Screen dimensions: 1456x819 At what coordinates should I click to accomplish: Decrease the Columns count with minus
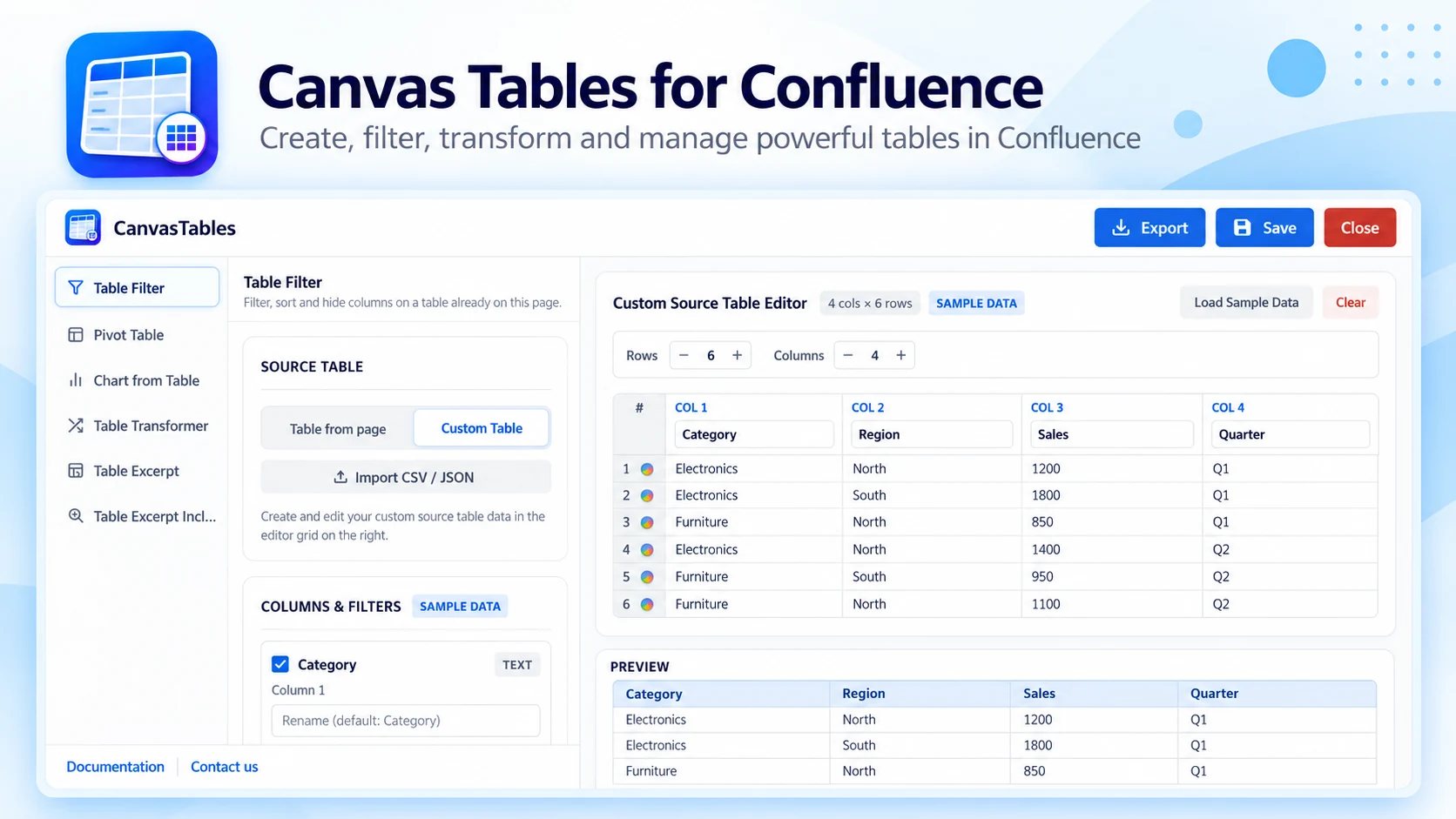pos(848,355)
